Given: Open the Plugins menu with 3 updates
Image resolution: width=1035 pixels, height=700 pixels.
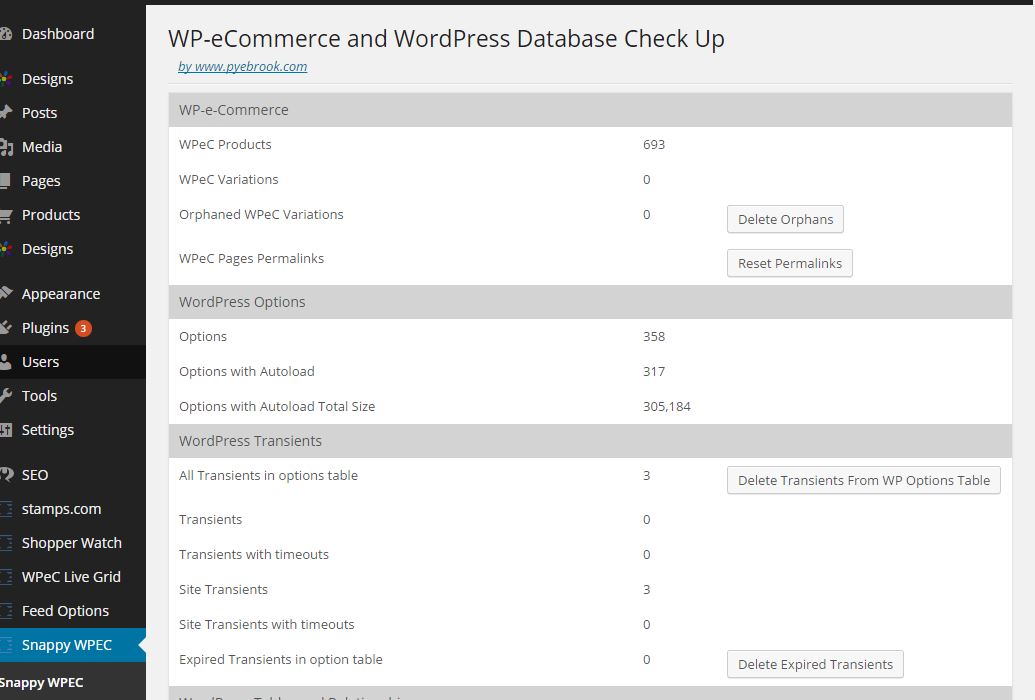Looking at the screenshot, I should [x=46, y=328].
